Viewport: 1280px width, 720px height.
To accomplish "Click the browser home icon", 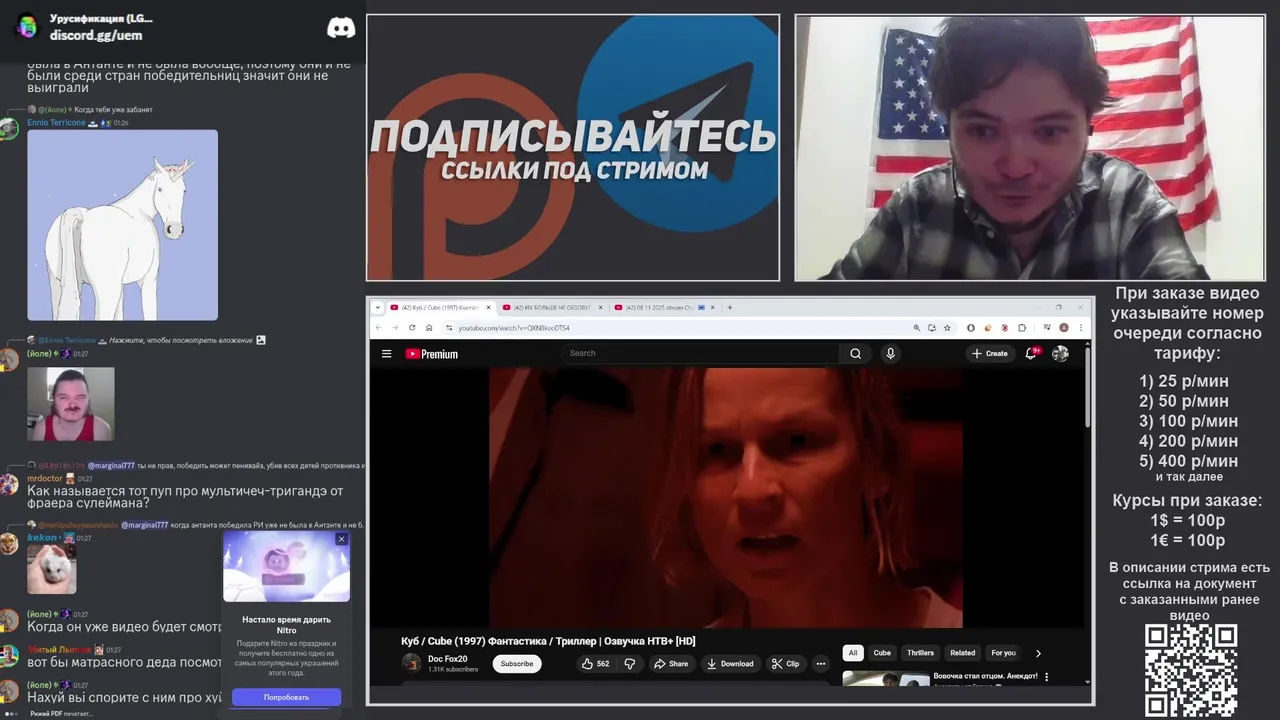I will click(429, 327).
